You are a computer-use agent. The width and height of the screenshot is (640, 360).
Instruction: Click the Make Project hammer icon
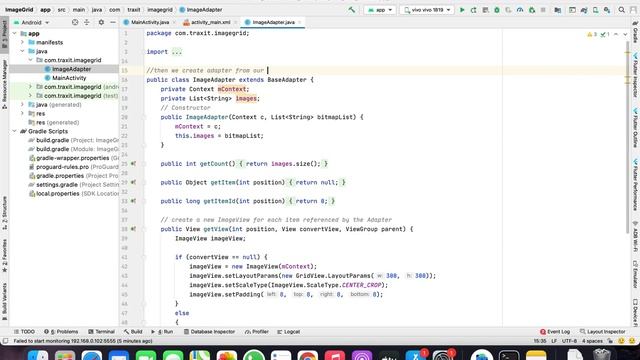(352, 10)
